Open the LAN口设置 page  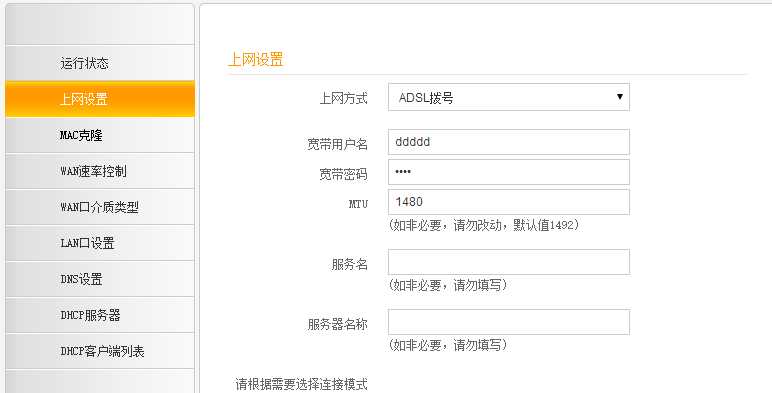pyautogui.click(x=100, y=243)
